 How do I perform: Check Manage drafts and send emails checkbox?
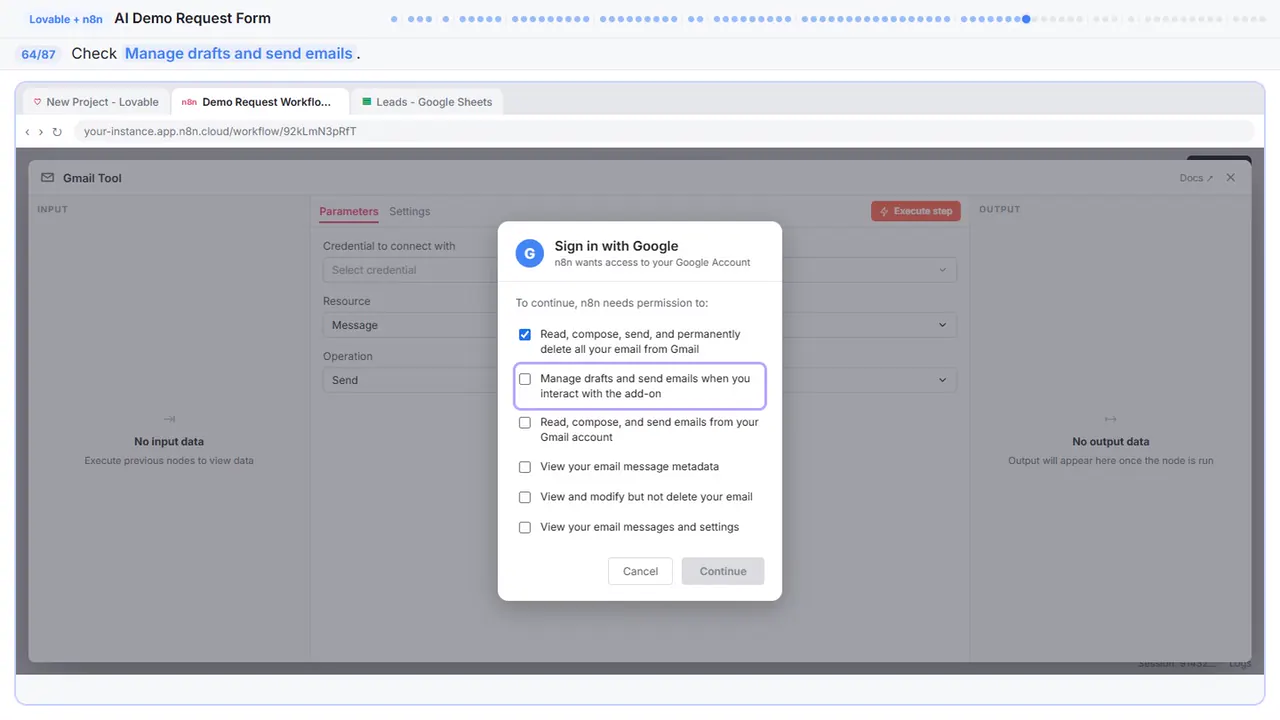tap(525, 379)
